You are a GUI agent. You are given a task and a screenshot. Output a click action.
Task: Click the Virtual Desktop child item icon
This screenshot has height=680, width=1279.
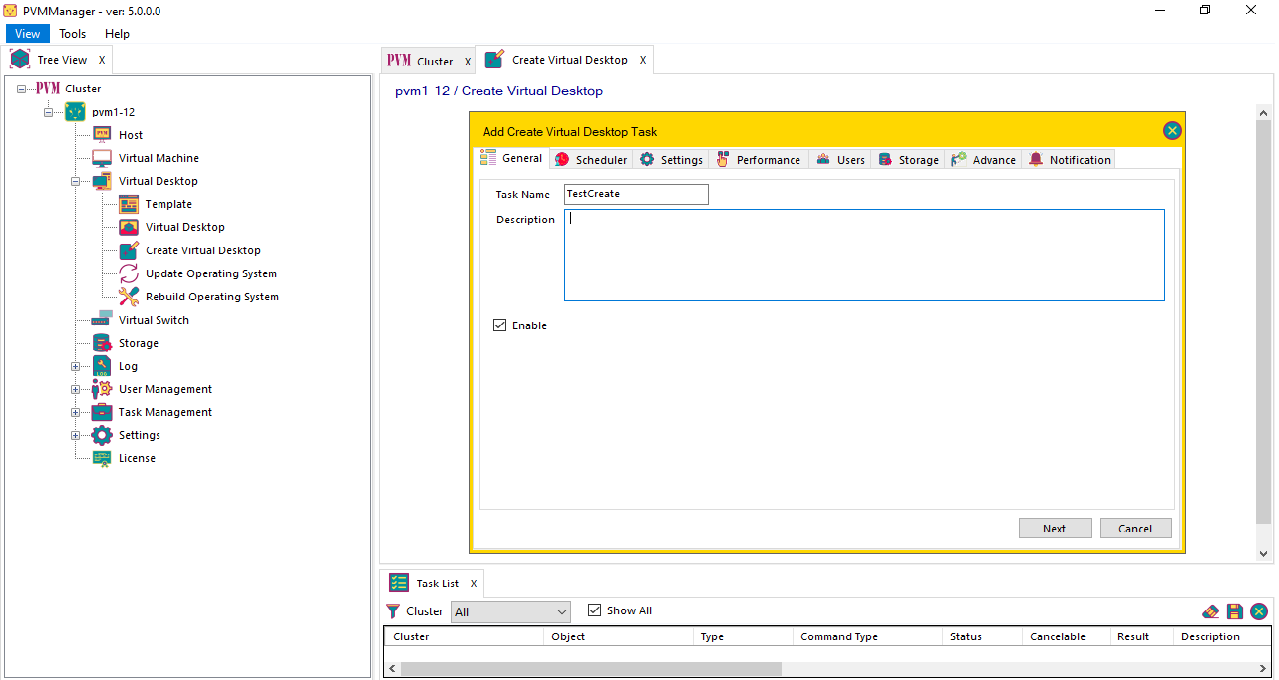[x=129, y=227]
